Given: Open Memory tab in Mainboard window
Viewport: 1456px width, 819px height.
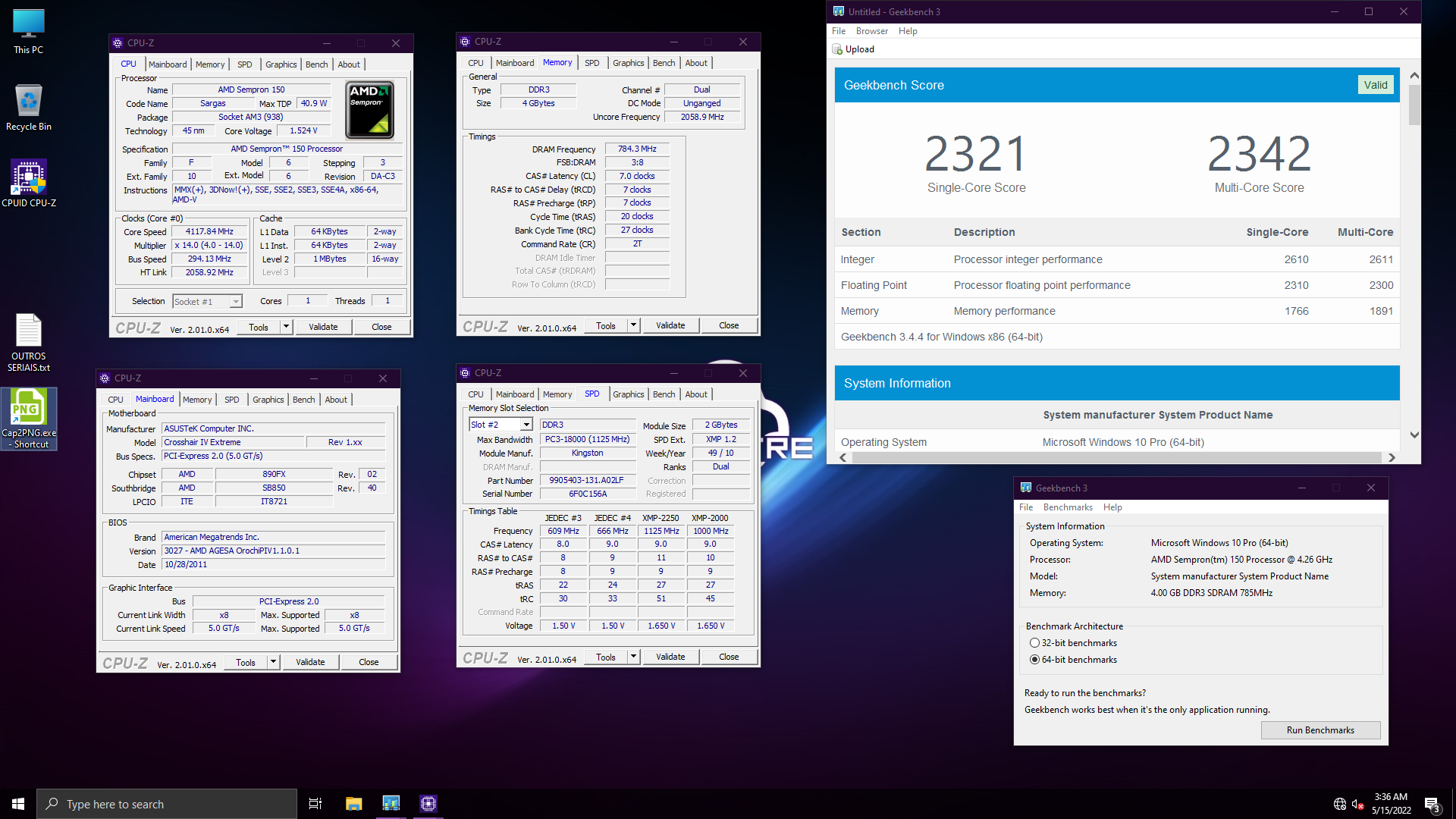Looking at the screenshot, I should [197, 400].
